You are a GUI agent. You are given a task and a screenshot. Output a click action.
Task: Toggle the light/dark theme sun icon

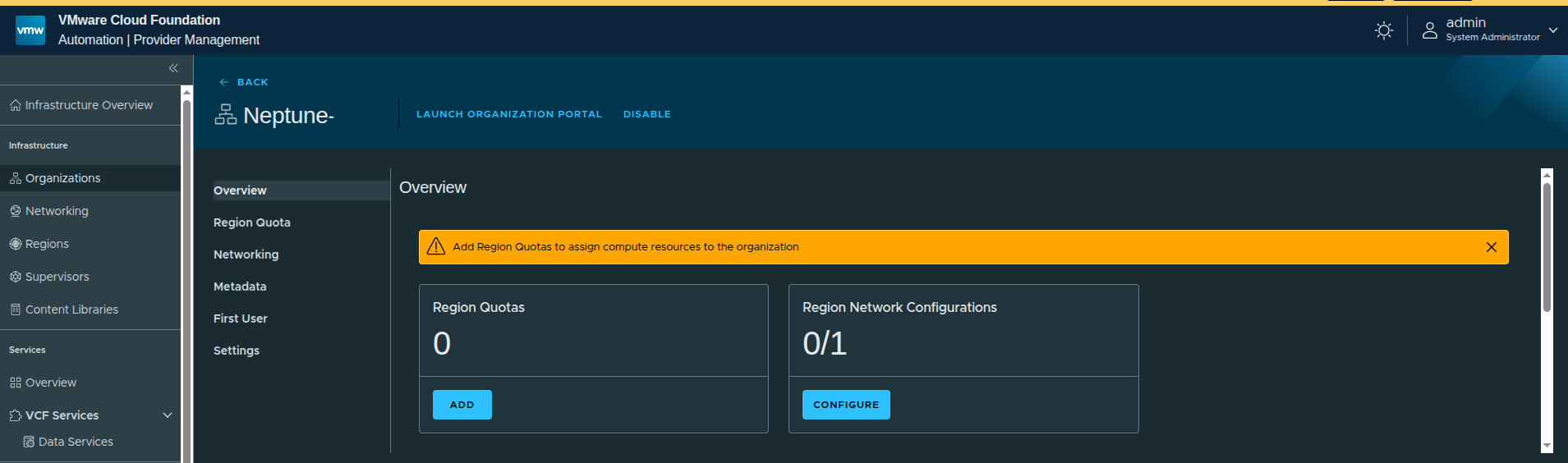1384,30
